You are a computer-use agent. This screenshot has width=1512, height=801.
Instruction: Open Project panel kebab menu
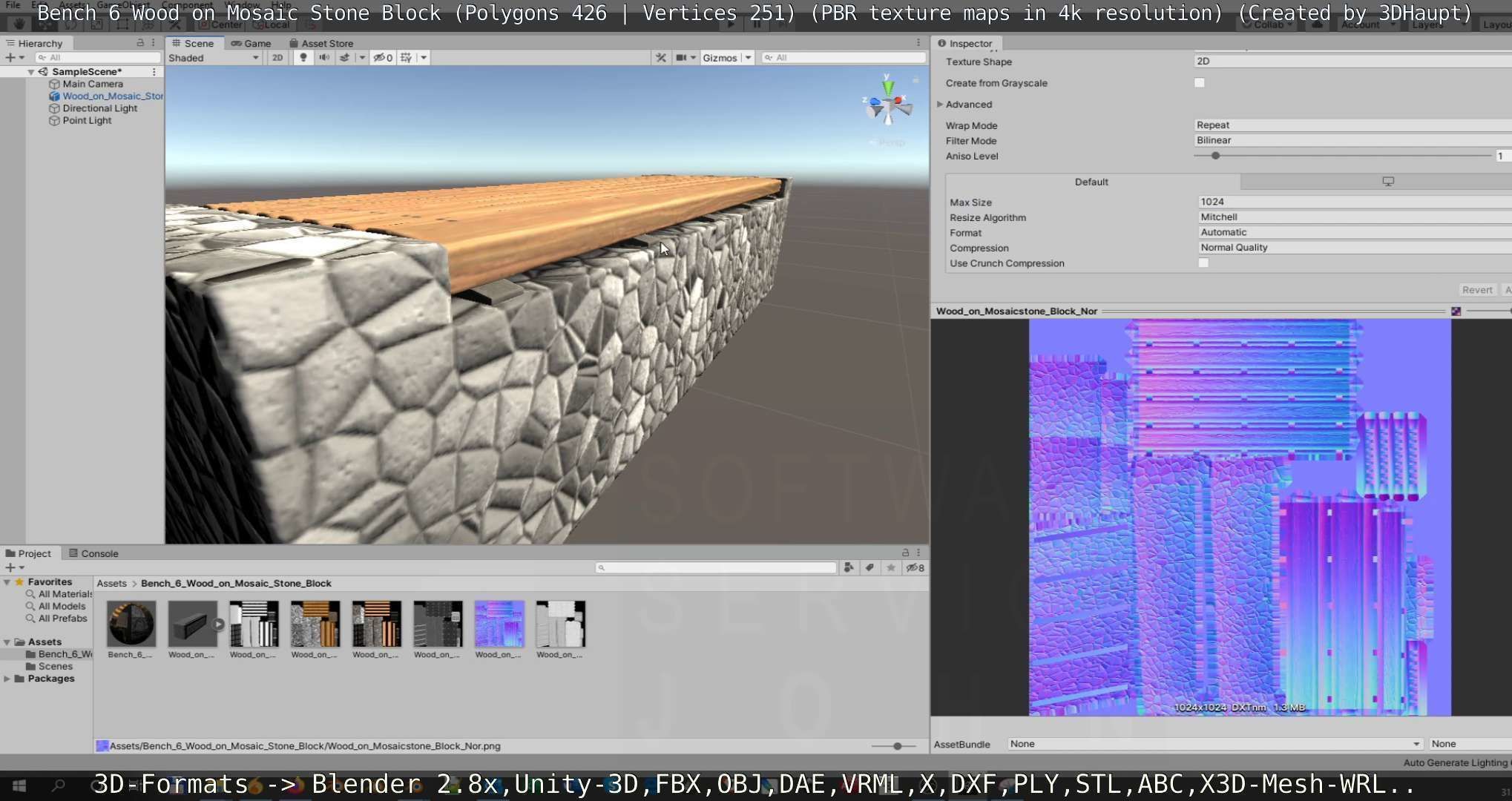tap(918, 553)
